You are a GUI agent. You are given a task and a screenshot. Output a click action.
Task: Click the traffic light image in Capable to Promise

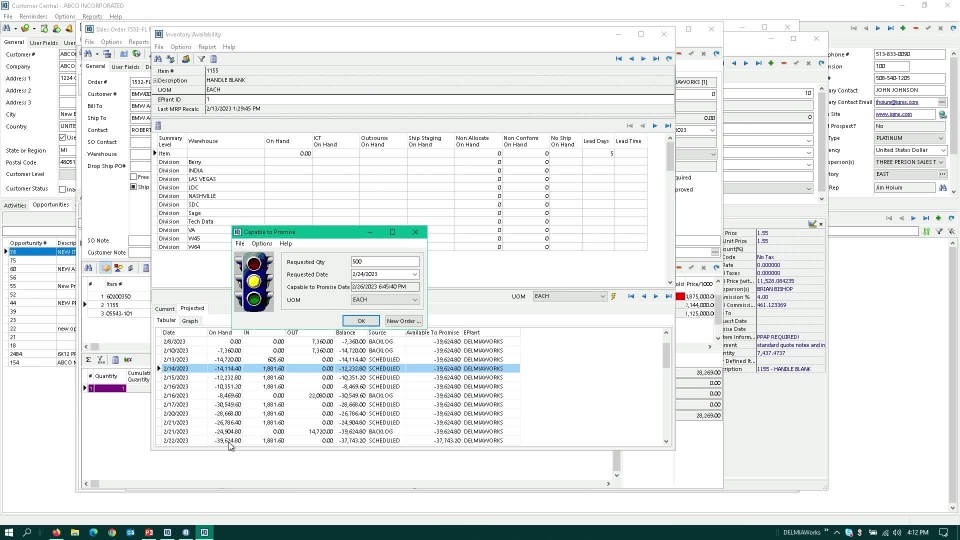[x=253, y=282]
